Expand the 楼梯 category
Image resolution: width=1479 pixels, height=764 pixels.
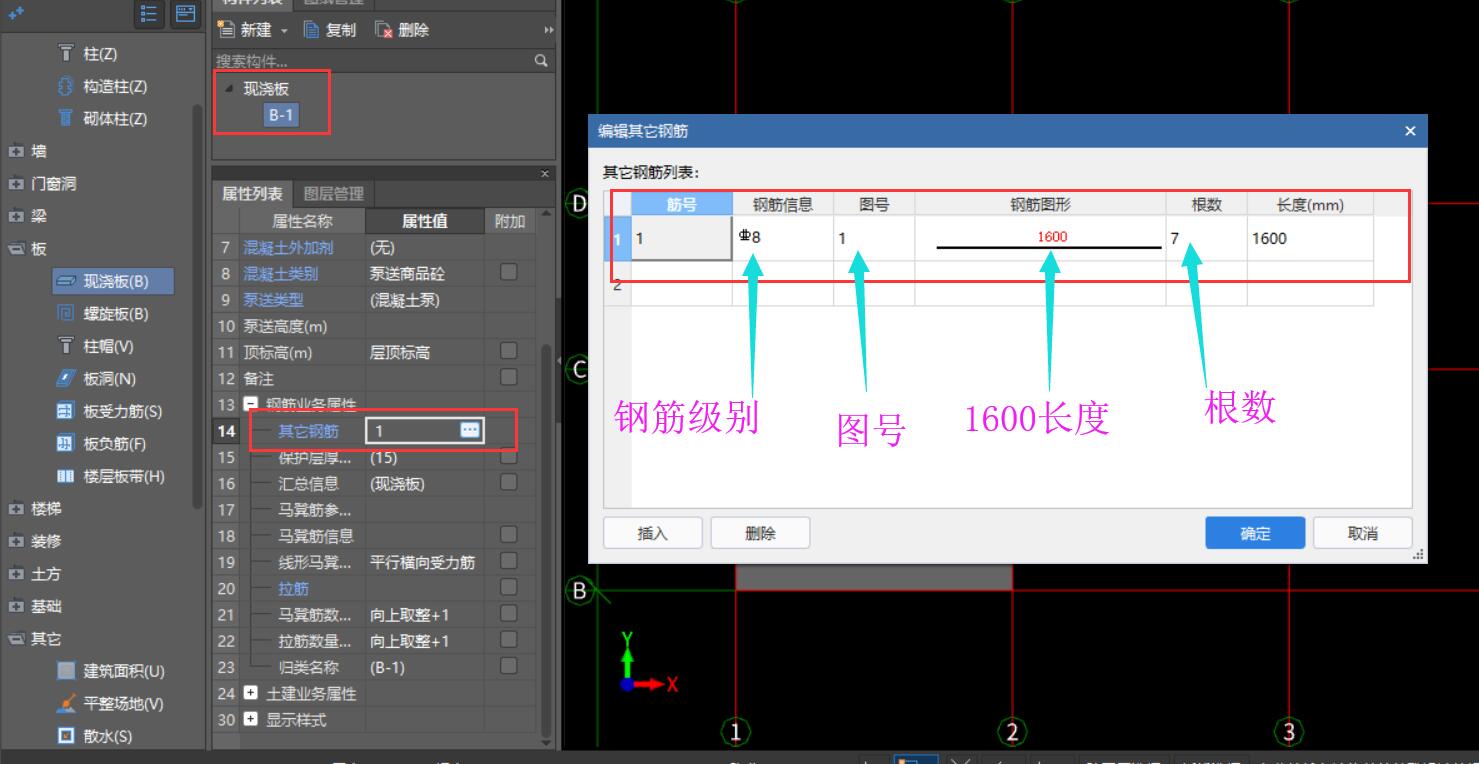coord(16,509)
